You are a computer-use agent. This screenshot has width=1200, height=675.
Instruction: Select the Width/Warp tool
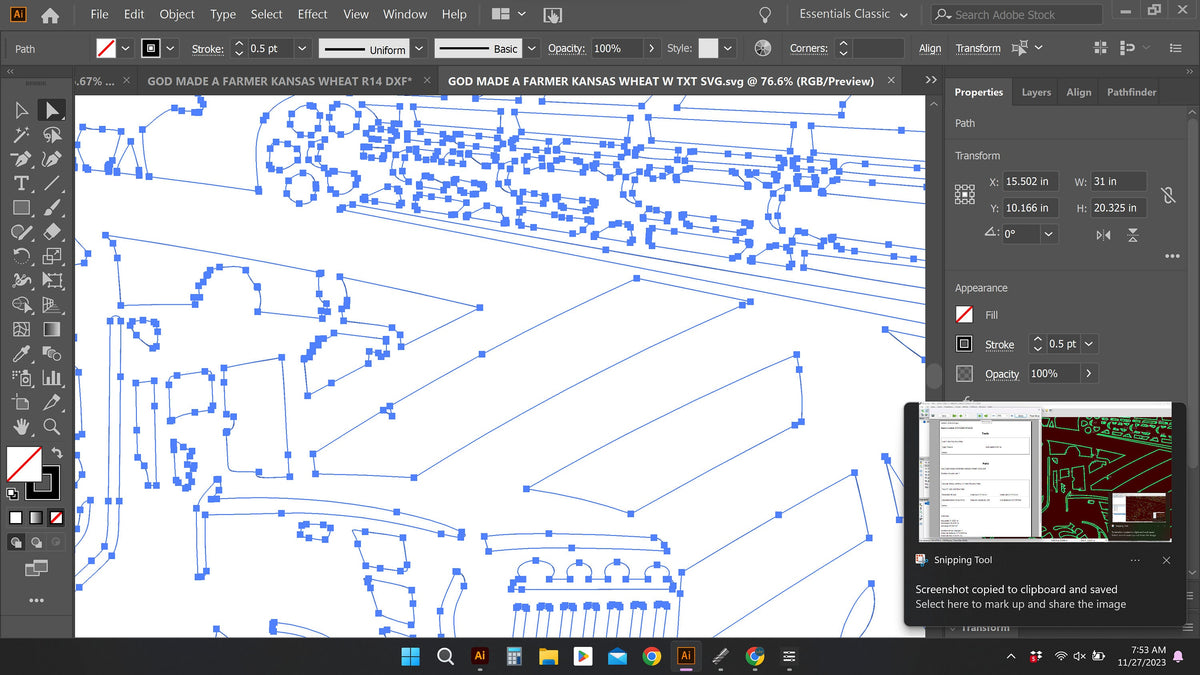21,280
